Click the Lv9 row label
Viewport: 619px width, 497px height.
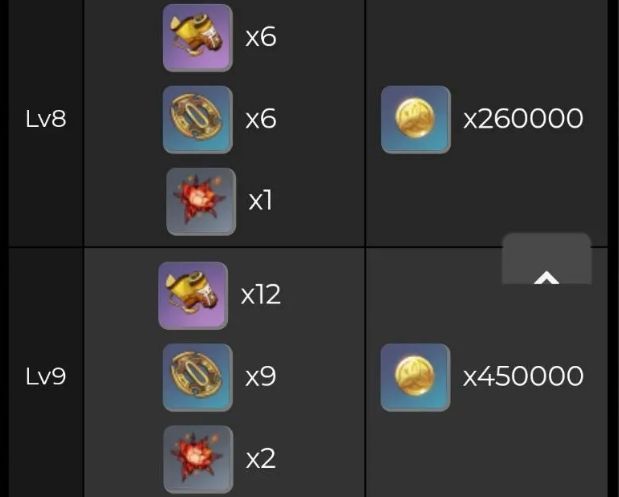[46, 376]
